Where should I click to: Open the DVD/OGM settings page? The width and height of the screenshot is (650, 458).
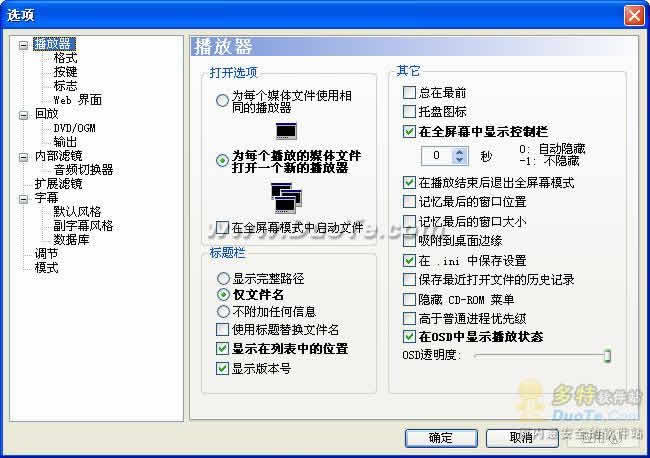click(75, 128)
